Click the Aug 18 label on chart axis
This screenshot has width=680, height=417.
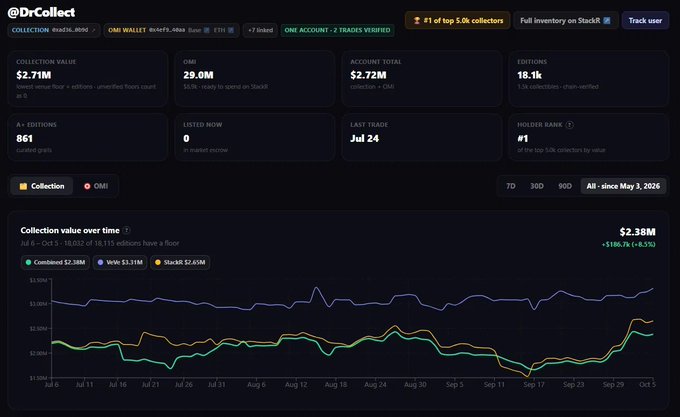click(x=336, y=384)
